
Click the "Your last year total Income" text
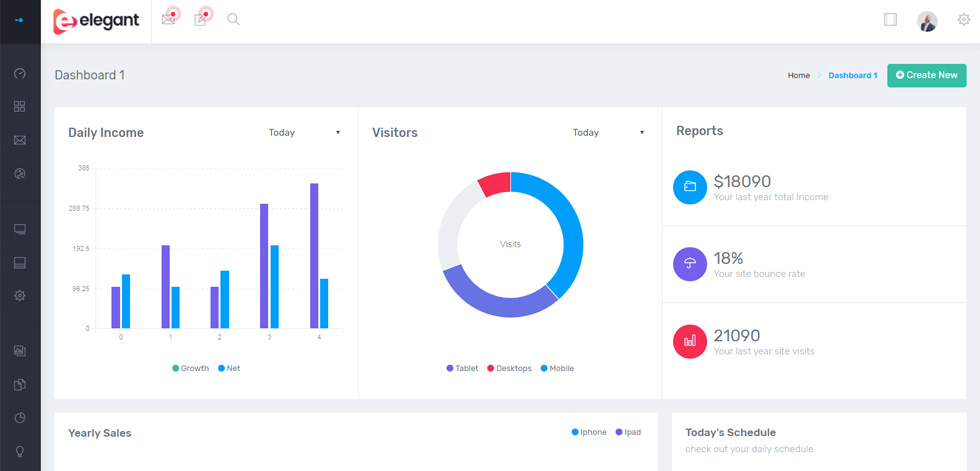click(x=771, y=197)
